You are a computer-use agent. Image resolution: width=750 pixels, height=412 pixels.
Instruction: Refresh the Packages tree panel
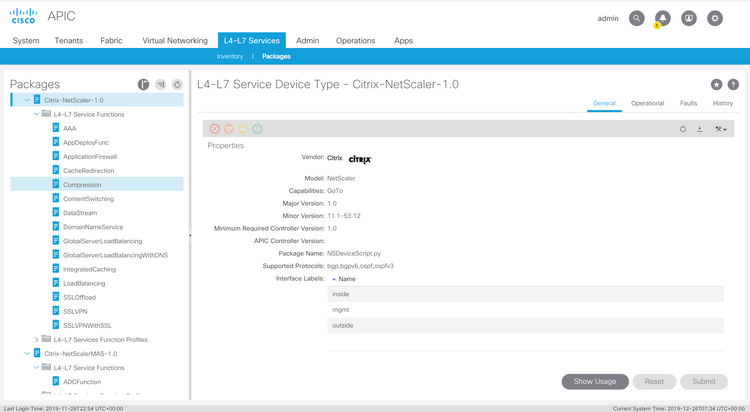click(177, 84)
